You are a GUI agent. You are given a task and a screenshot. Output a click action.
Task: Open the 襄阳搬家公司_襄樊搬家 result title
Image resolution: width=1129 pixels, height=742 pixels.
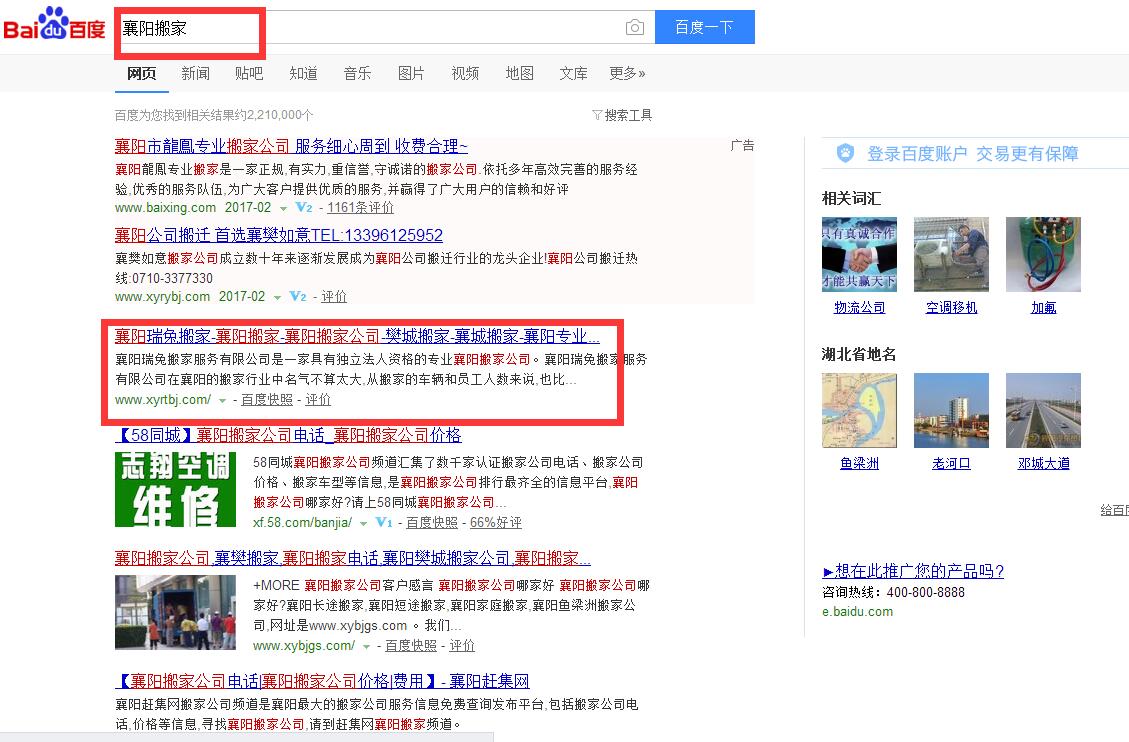pos(353,558)
